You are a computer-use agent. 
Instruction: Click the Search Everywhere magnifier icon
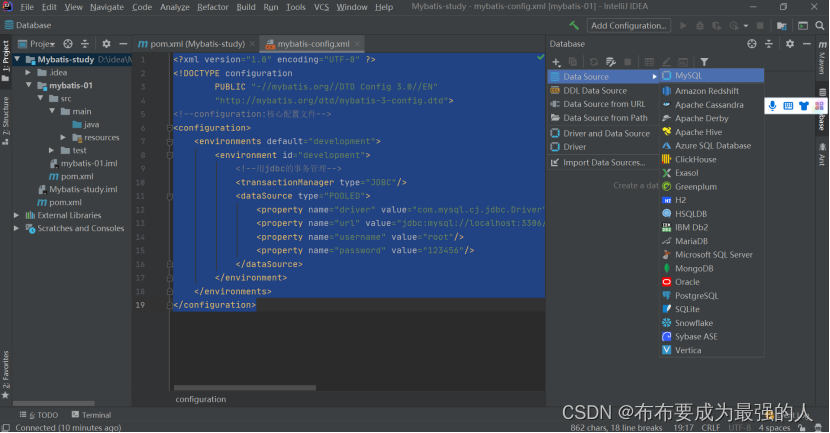point(819,25)
